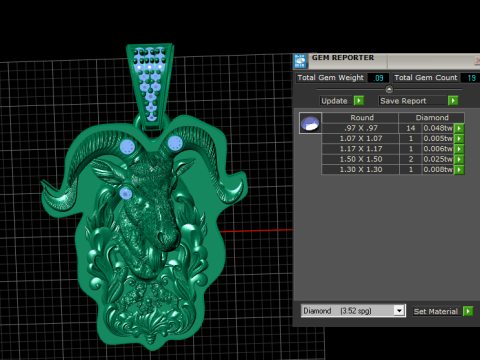Click the 0.008tw weight cell
The image size is (480, 360).
[x=438, y=170]
